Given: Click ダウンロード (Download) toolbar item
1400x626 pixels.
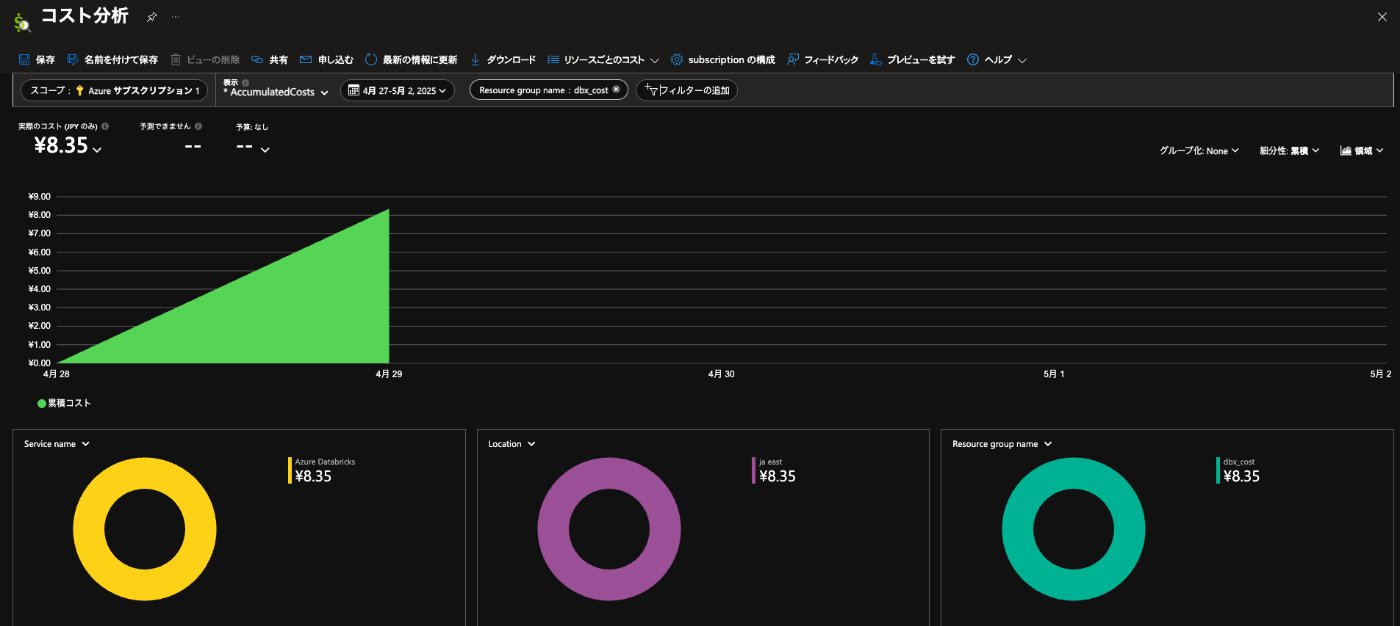Looking at the screenshot, I should coord(502,60).
